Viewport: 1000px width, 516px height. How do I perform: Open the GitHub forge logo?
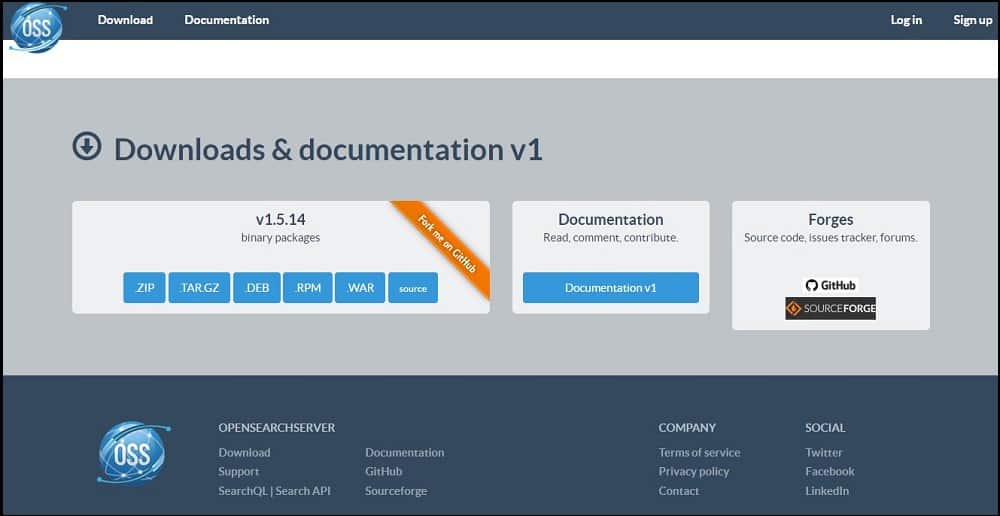point(830,285)
